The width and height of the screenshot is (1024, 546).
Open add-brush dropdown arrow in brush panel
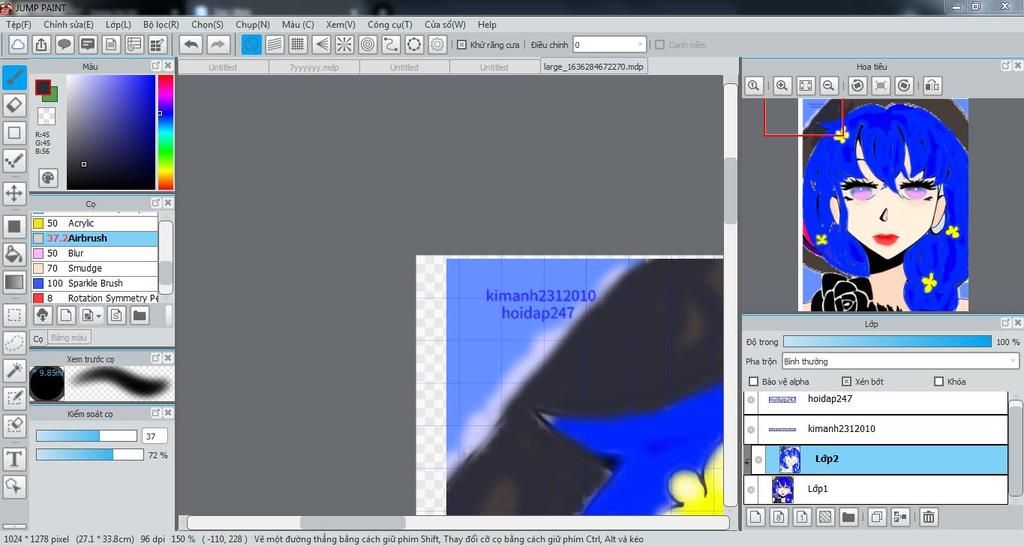point(99,316)
